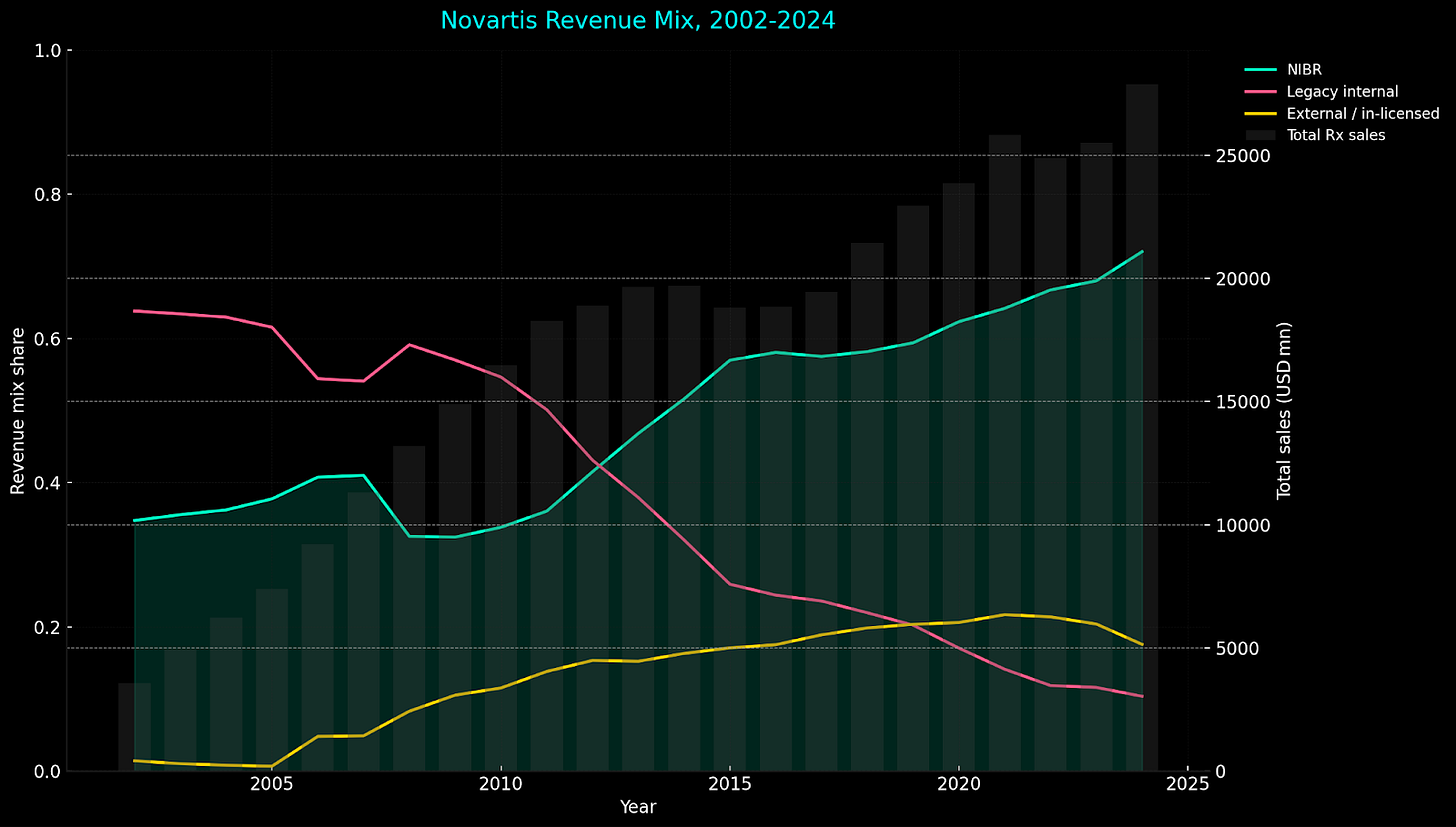
Task: Click the 0 right axis tick
Action: [1222, 771]
